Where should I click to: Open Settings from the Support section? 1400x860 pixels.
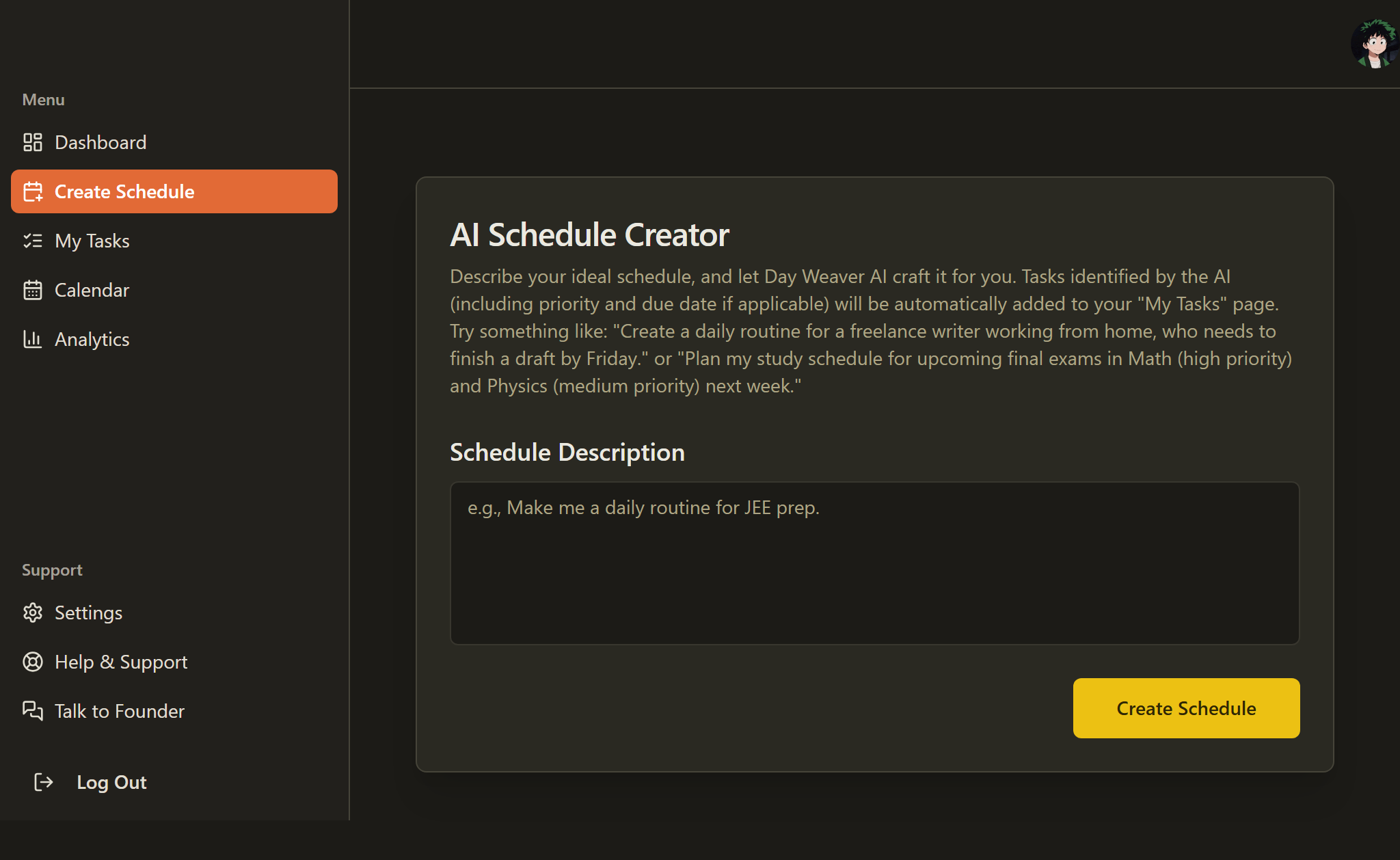[x=87, y=613]
